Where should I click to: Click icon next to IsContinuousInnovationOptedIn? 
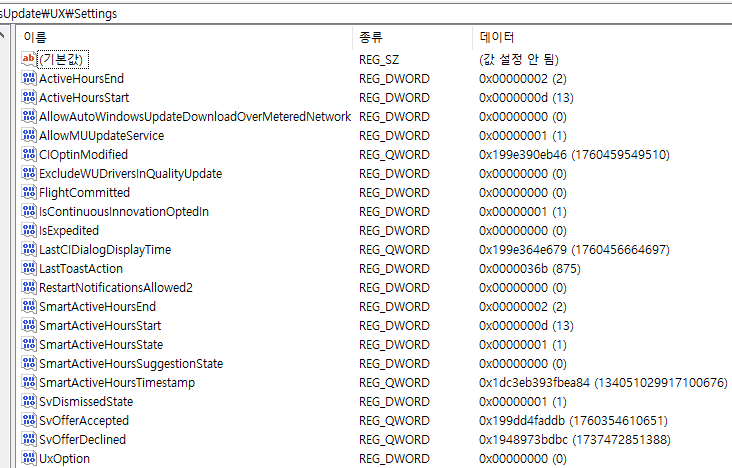click(x=28, y=211)
